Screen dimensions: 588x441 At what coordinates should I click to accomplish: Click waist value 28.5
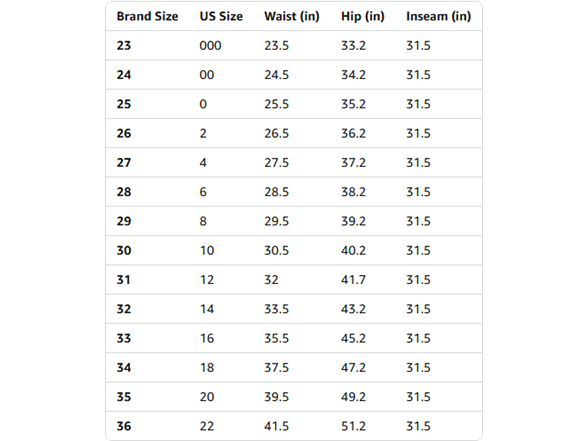coord(276,192)
